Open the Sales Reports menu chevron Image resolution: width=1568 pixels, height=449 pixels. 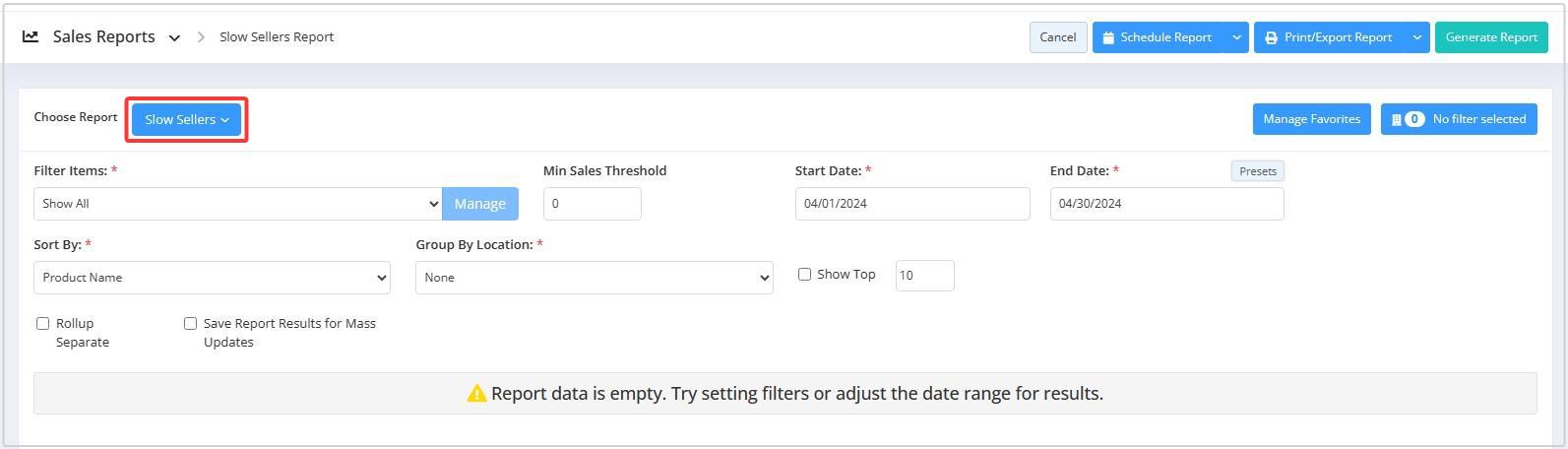pyautogui.click(x=174, y=37)
